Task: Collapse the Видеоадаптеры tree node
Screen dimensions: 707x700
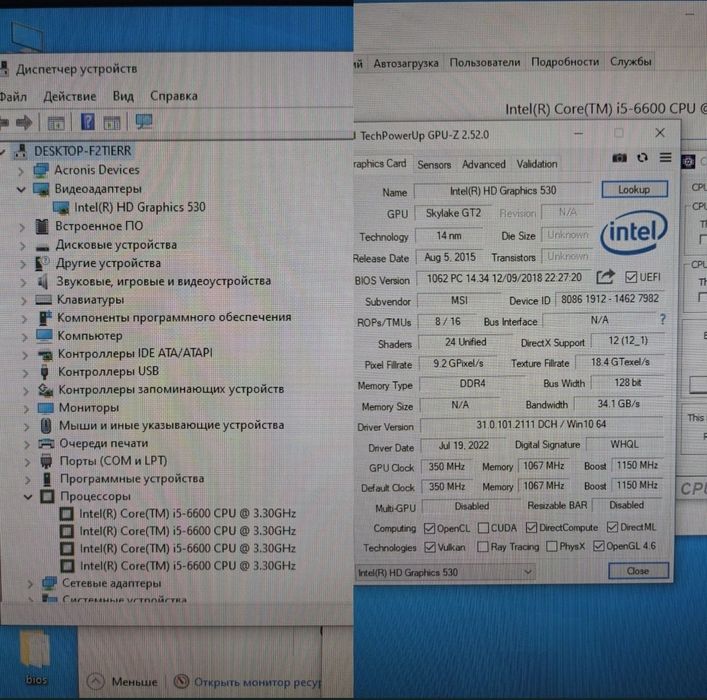Action: point(21,189)
